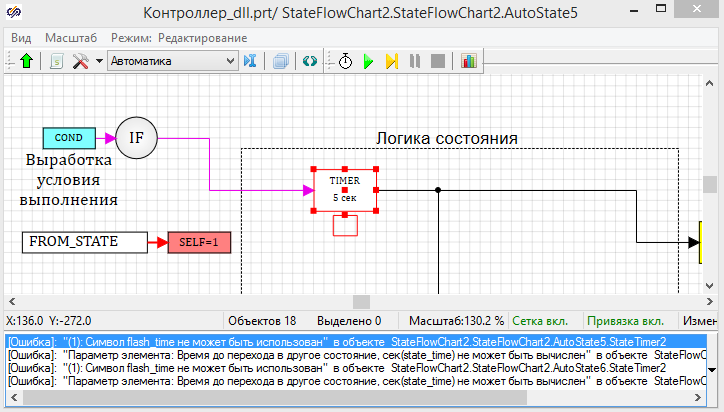Click the canvas scroll down arrow
This screenshot has width=724, height=412.
[x=709, y=286]
